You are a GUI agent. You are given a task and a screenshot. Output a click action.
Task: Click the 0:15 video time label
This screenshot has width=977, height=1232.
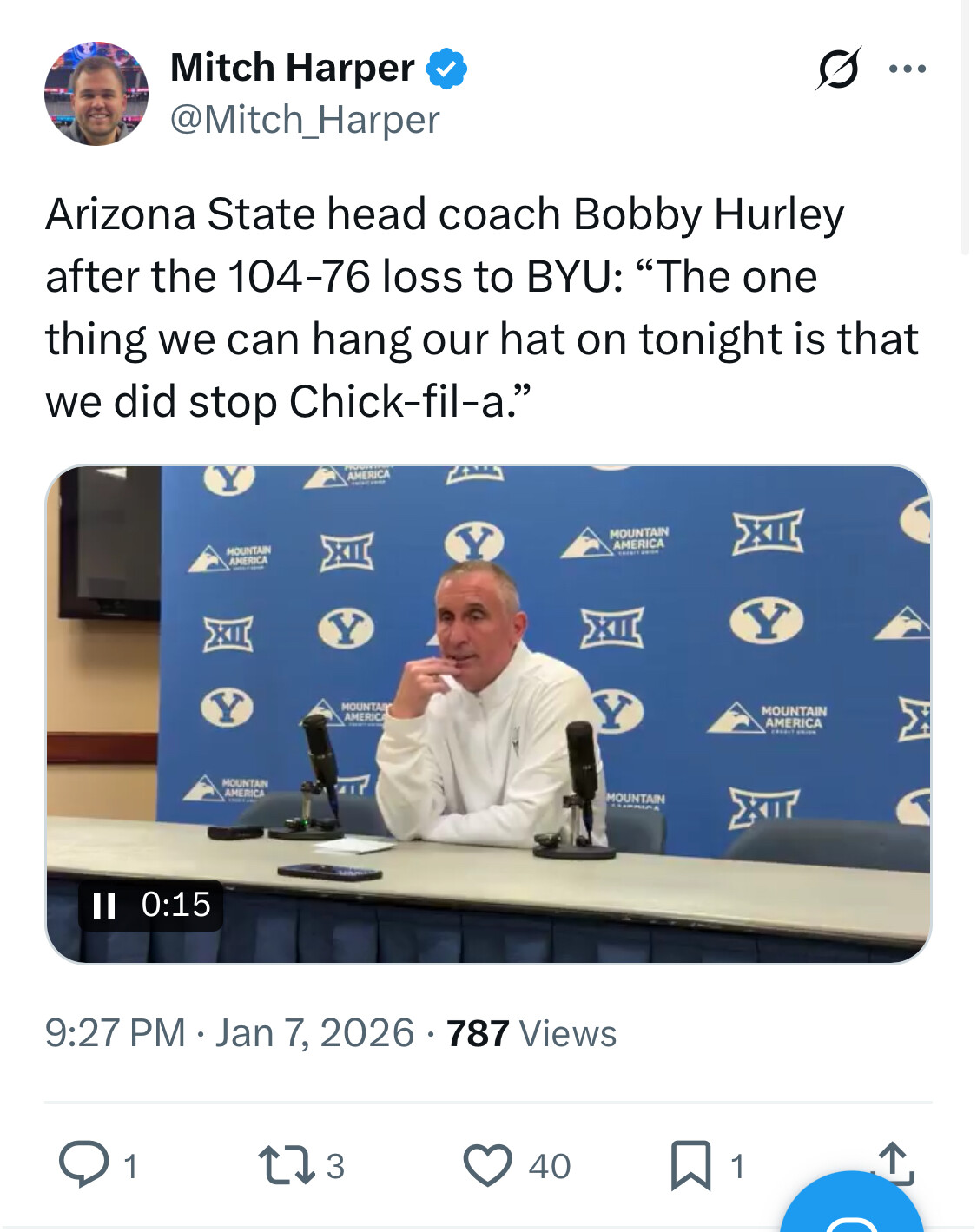tap(175, 905)
